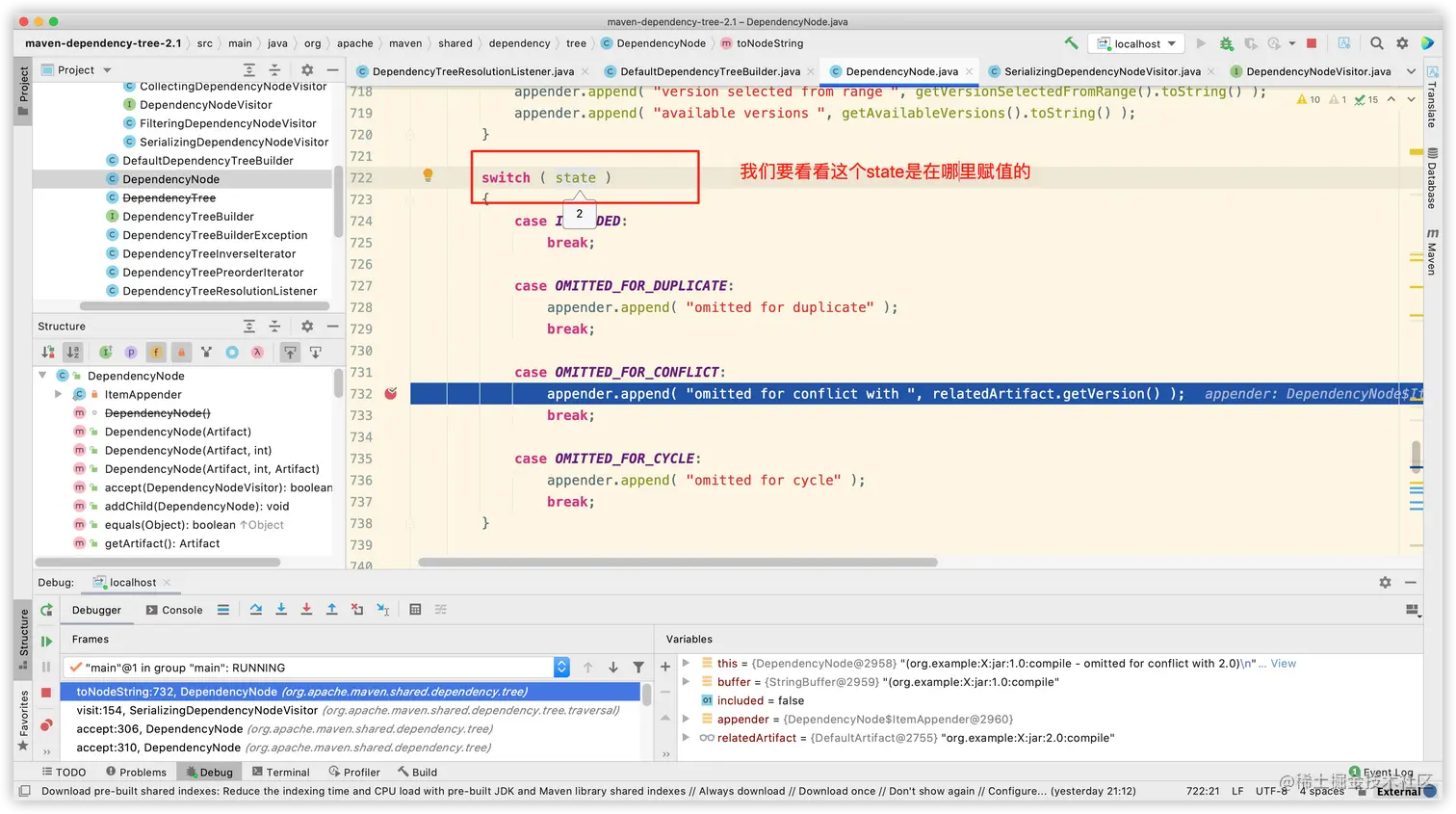Click the Rerun debug session icon
Screen dimensions: 1456x814
(x=46, y=610)
